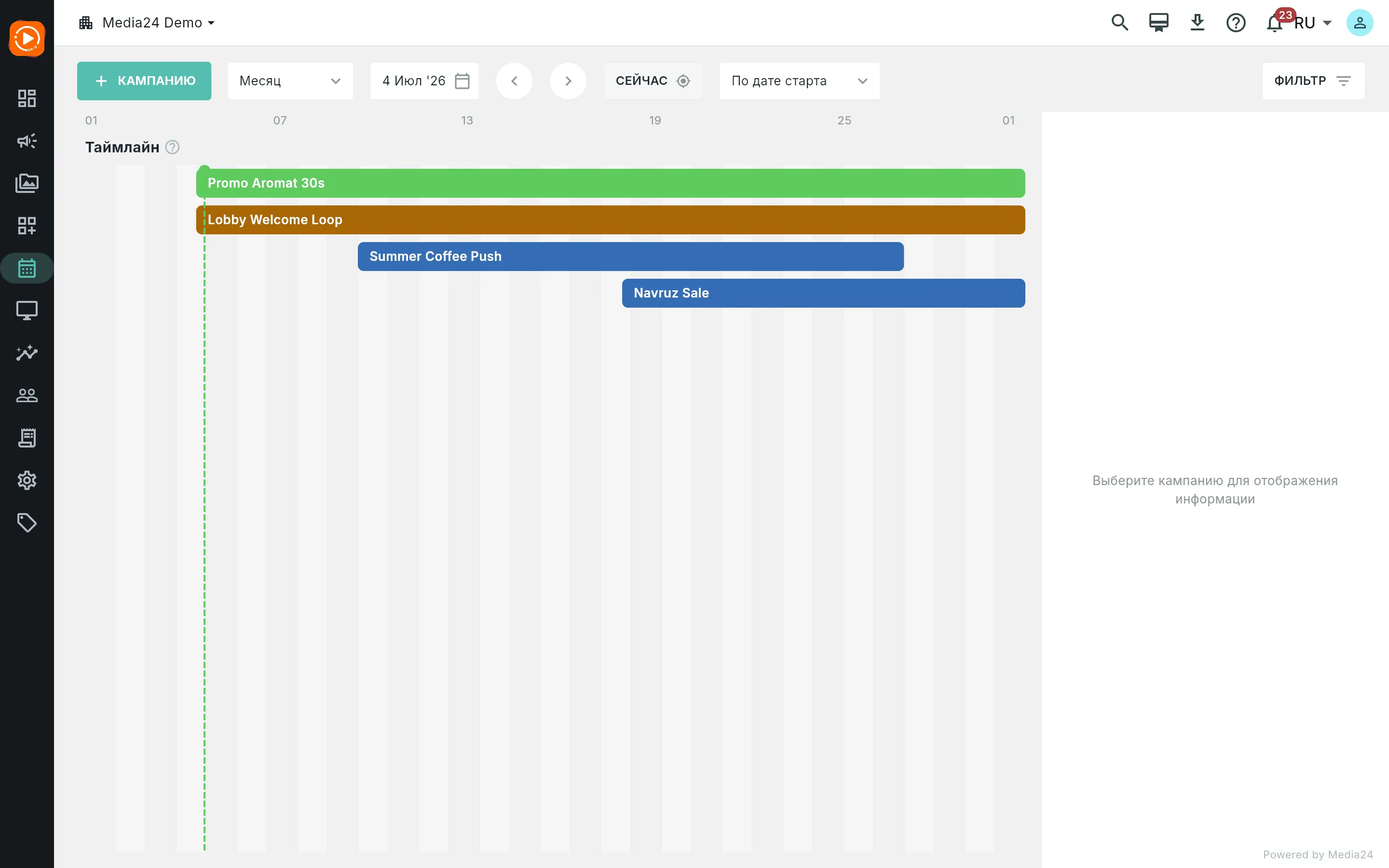Open the tags label sidebar icon
The height and width of the screenshot is (868, 1389).
[x=27, y=523]
